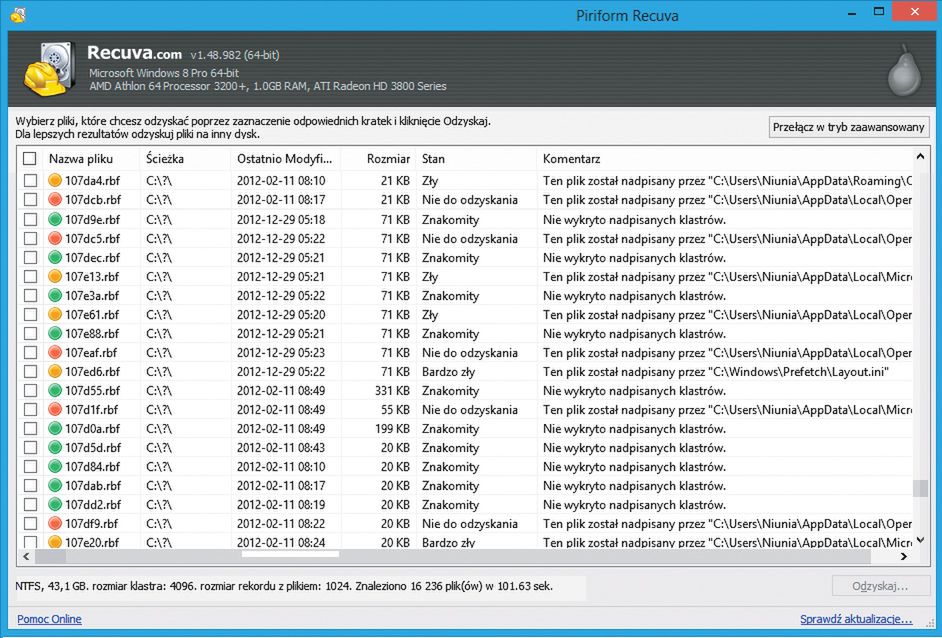This screenshot has width=942, height=638.
Task: Check the box for file 107d1f.rbf
Action: click(x=30, y=410)
